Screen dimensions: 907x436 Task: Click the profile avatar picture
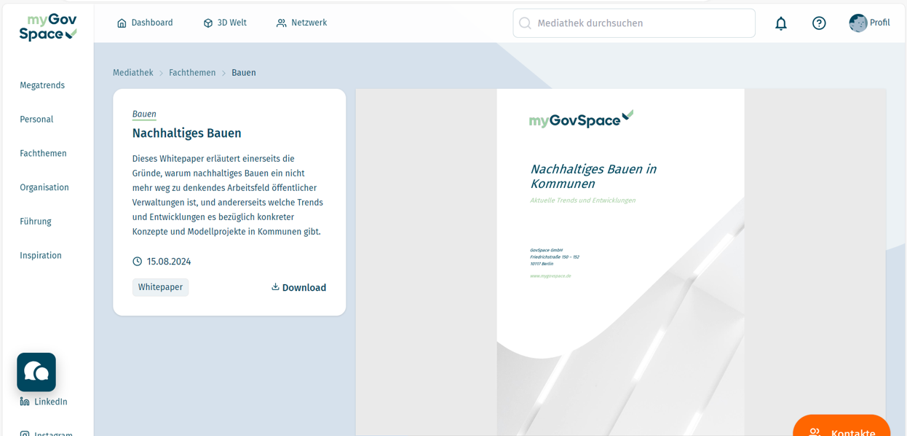[x=858, y=23]
